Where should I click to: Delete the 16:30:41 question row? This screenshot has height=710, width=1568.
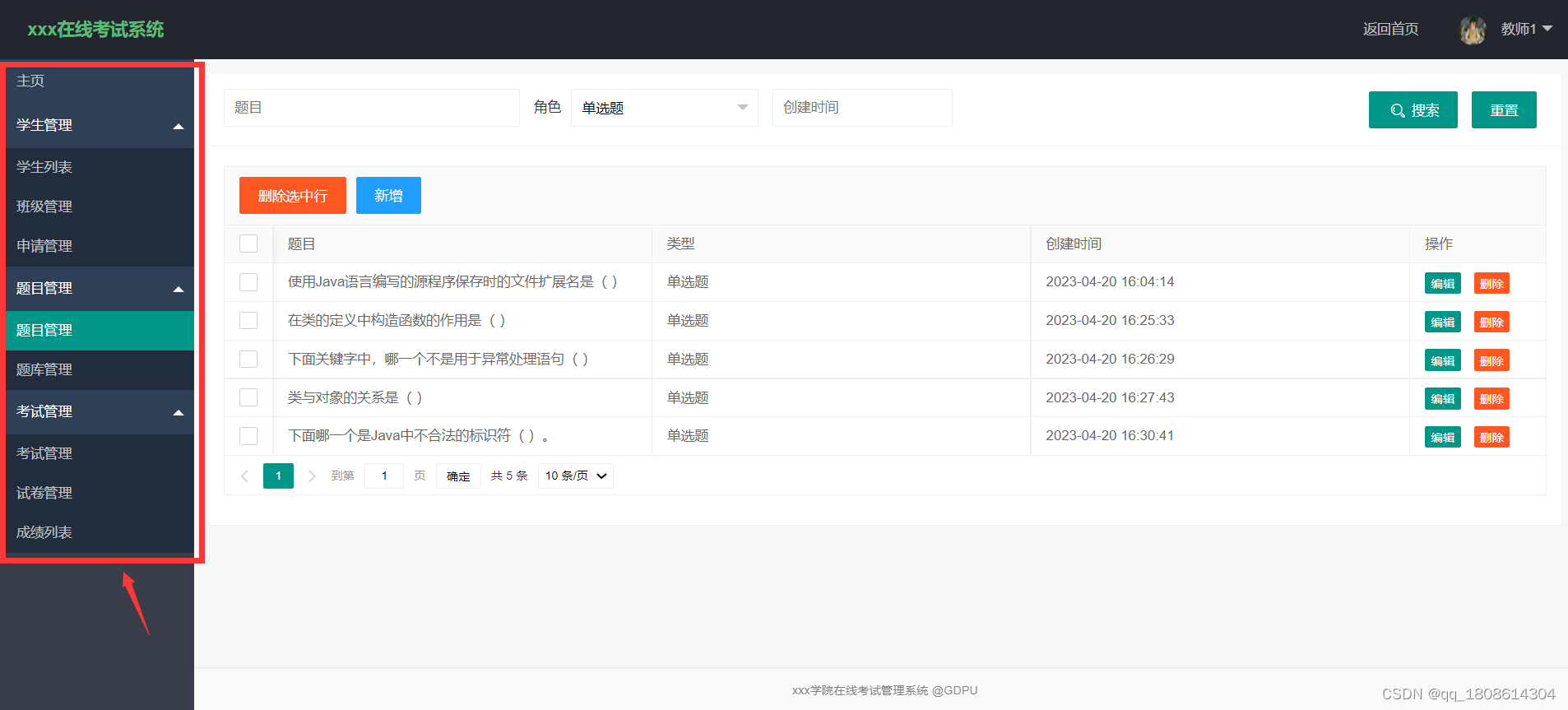[x=1491, y=438]
